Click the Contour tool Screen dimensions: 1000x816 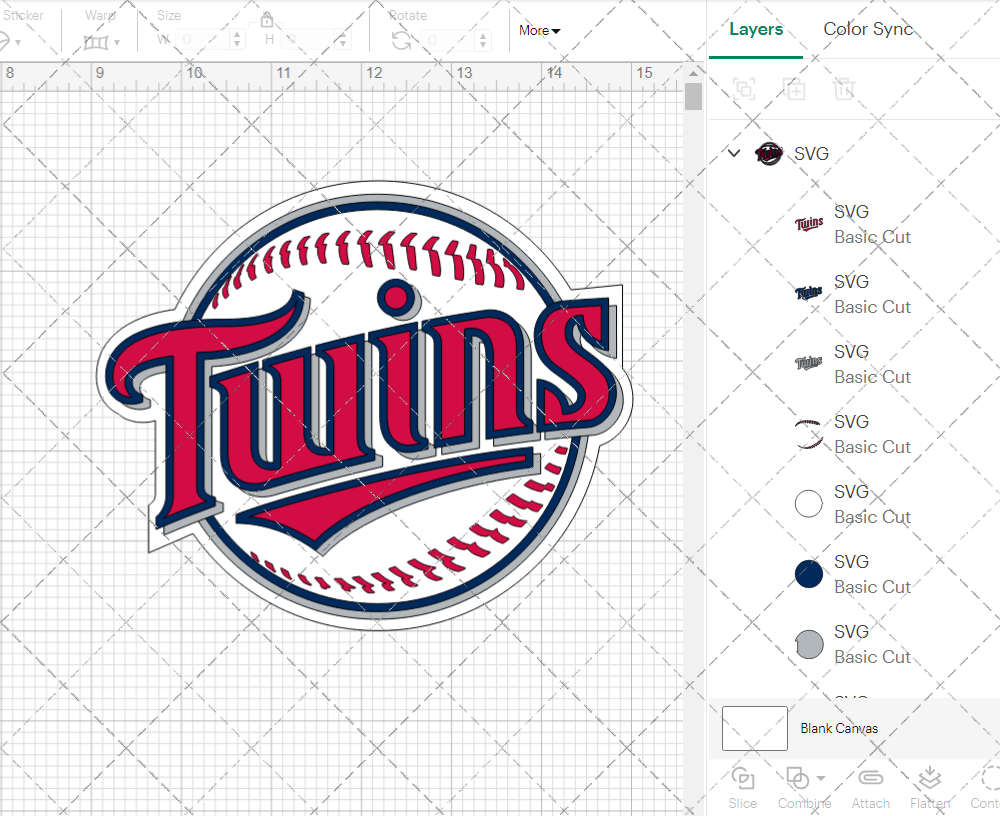(x=985, y=789)
